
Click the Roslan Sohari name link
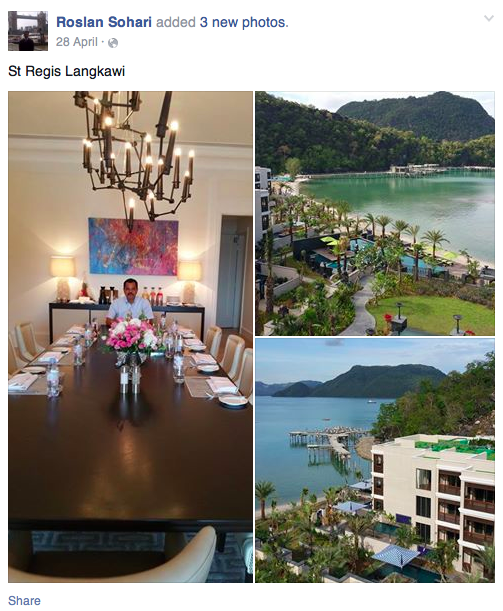coord(104,22)
